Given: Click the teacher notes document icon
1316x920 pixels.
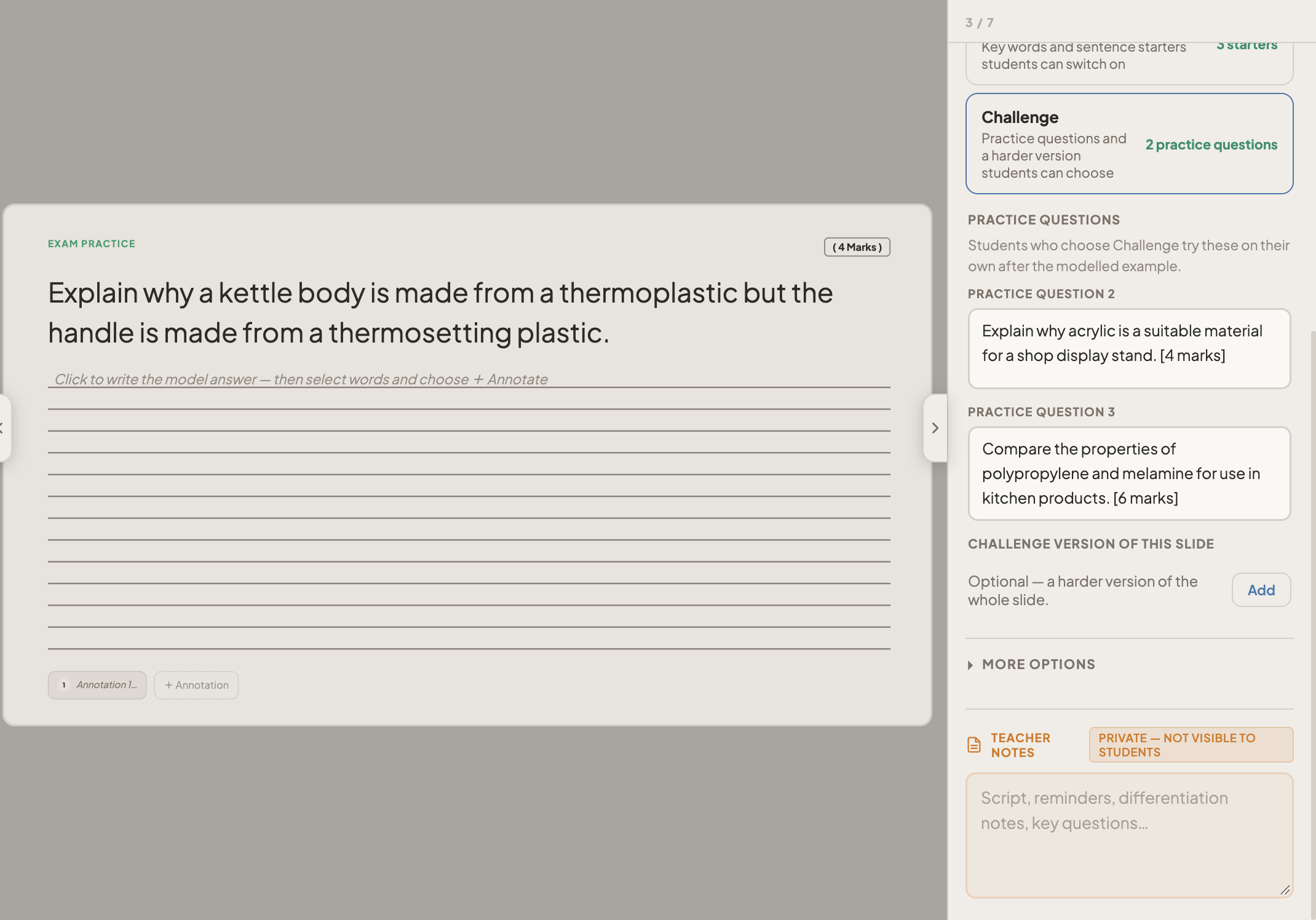Looking at the screenshot, I should (974, 745).
